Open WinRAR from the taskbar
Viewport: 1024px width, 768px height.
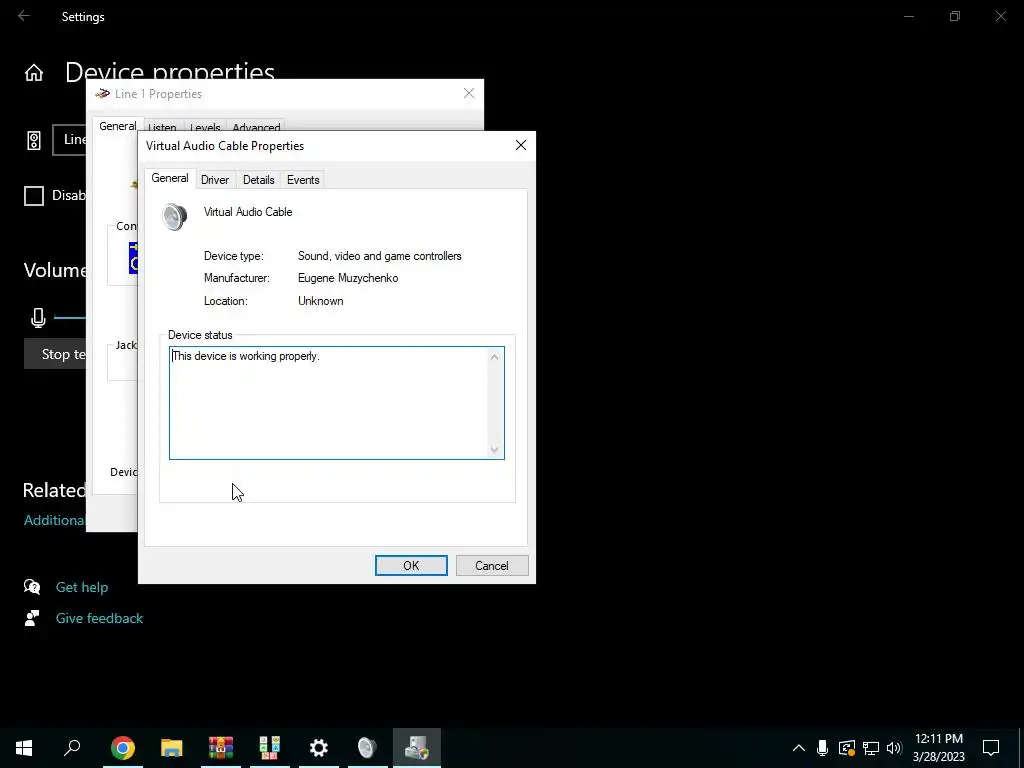pos(221,748)
